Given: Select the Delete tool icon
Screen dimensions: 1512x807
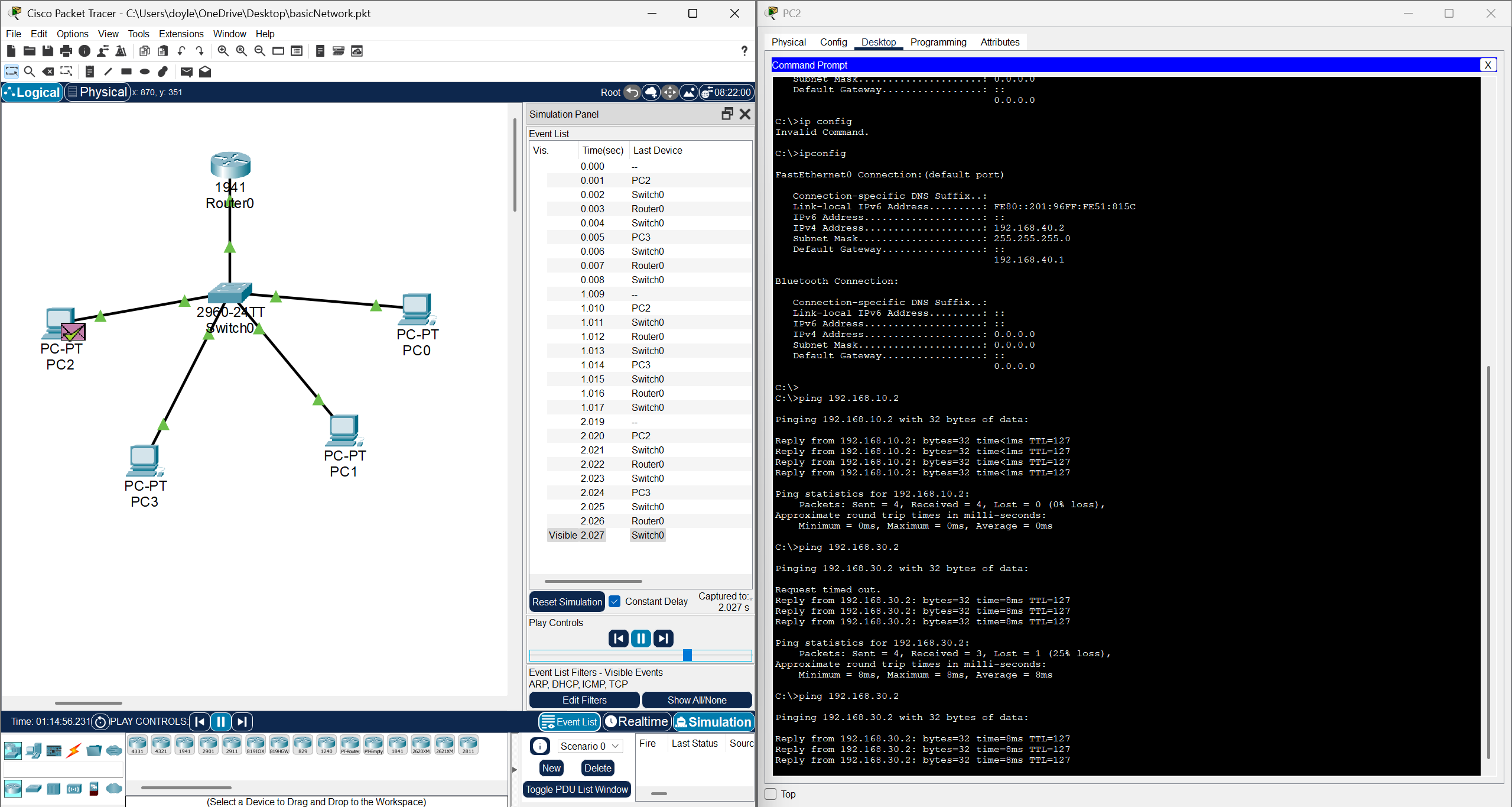Looking at the screenshot, I should tap(48, 72).
